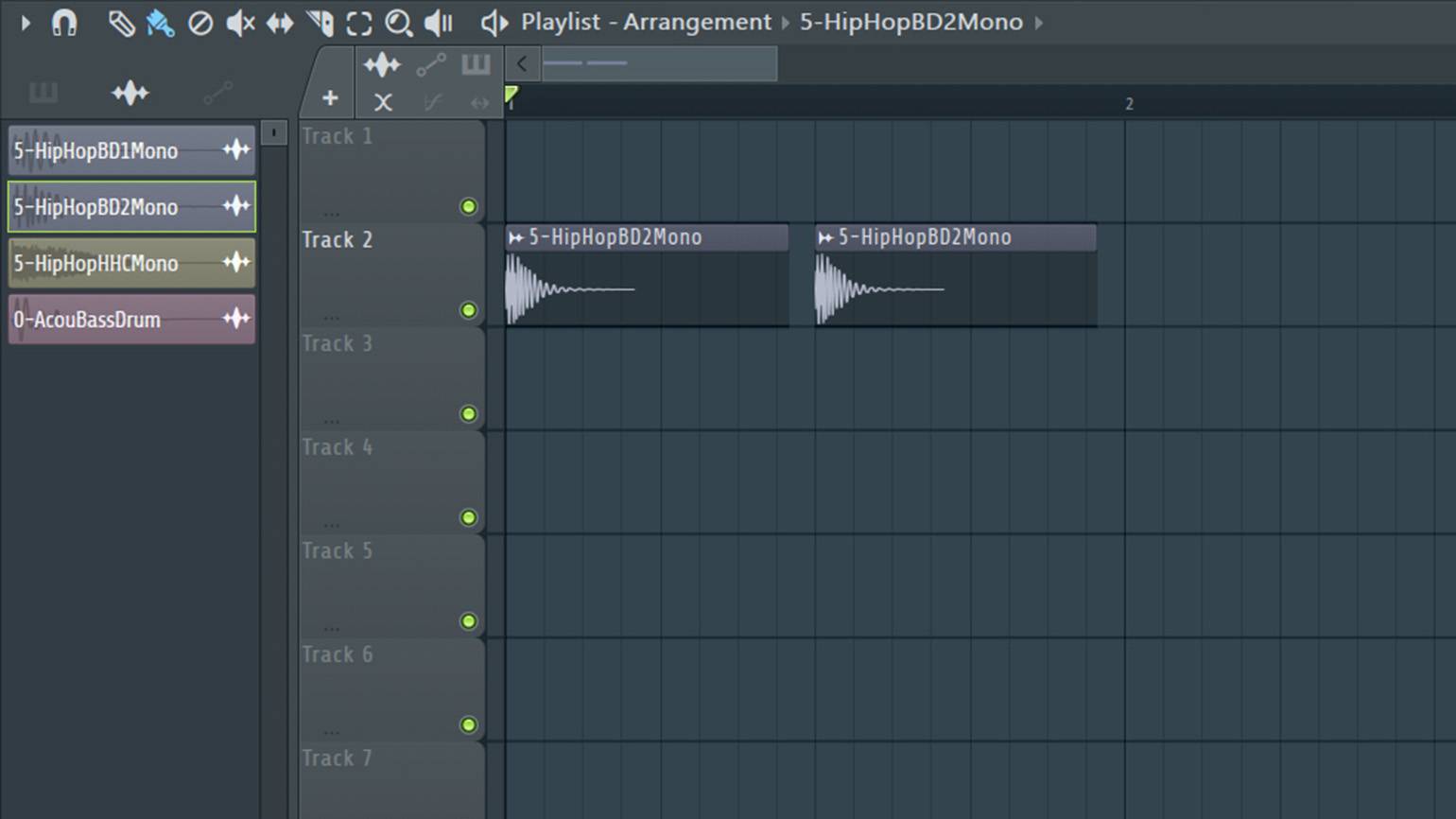Open second 5-HipHopBD2Mono clip's menu icon
This screenshot has height=819, width=1456.
[825, 237]
